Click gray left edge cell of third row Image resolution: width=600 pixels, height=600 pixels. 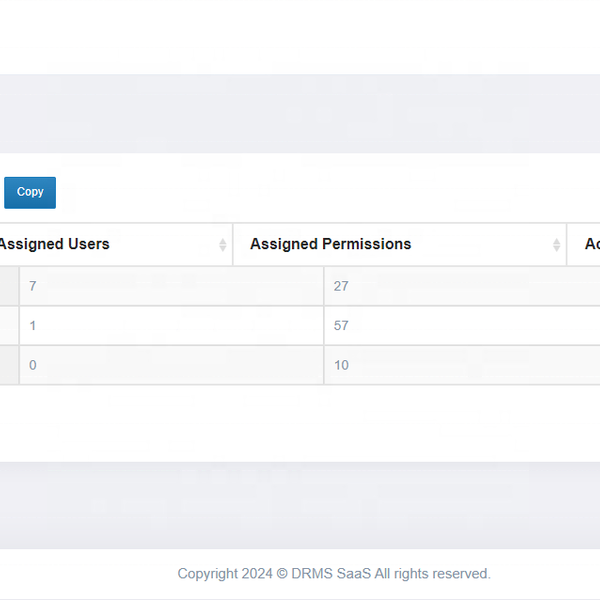(8, 365)
